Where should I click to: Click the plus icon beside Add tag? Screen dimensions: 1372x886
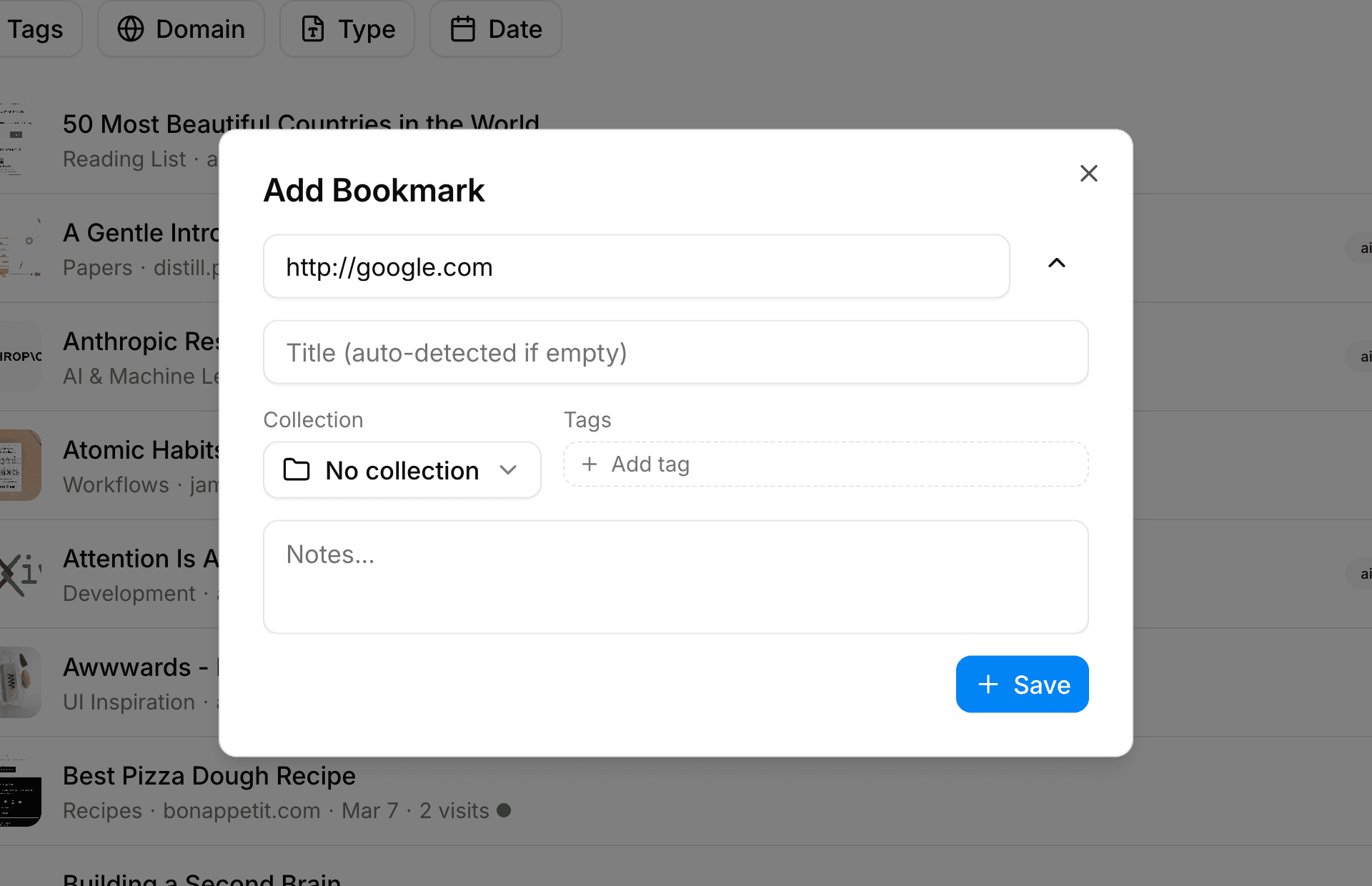590,464
